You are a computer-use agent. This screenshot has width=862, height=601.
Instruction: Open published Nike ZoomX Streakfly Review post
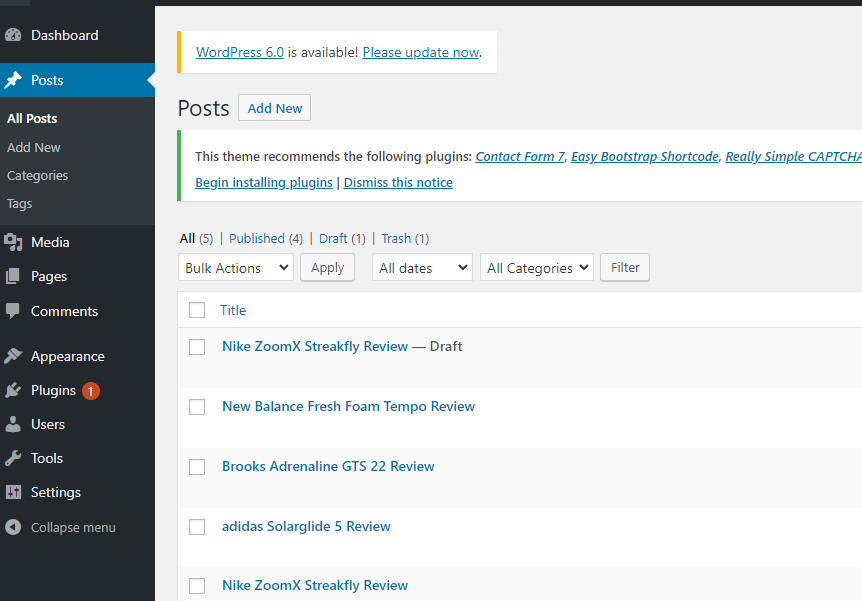[315, 586]
